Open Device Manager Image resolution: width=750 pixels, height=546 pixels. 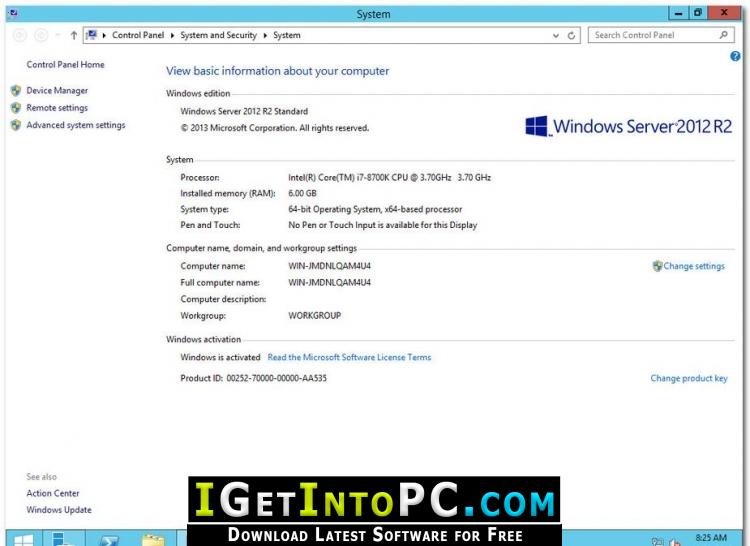click(57, 90)
